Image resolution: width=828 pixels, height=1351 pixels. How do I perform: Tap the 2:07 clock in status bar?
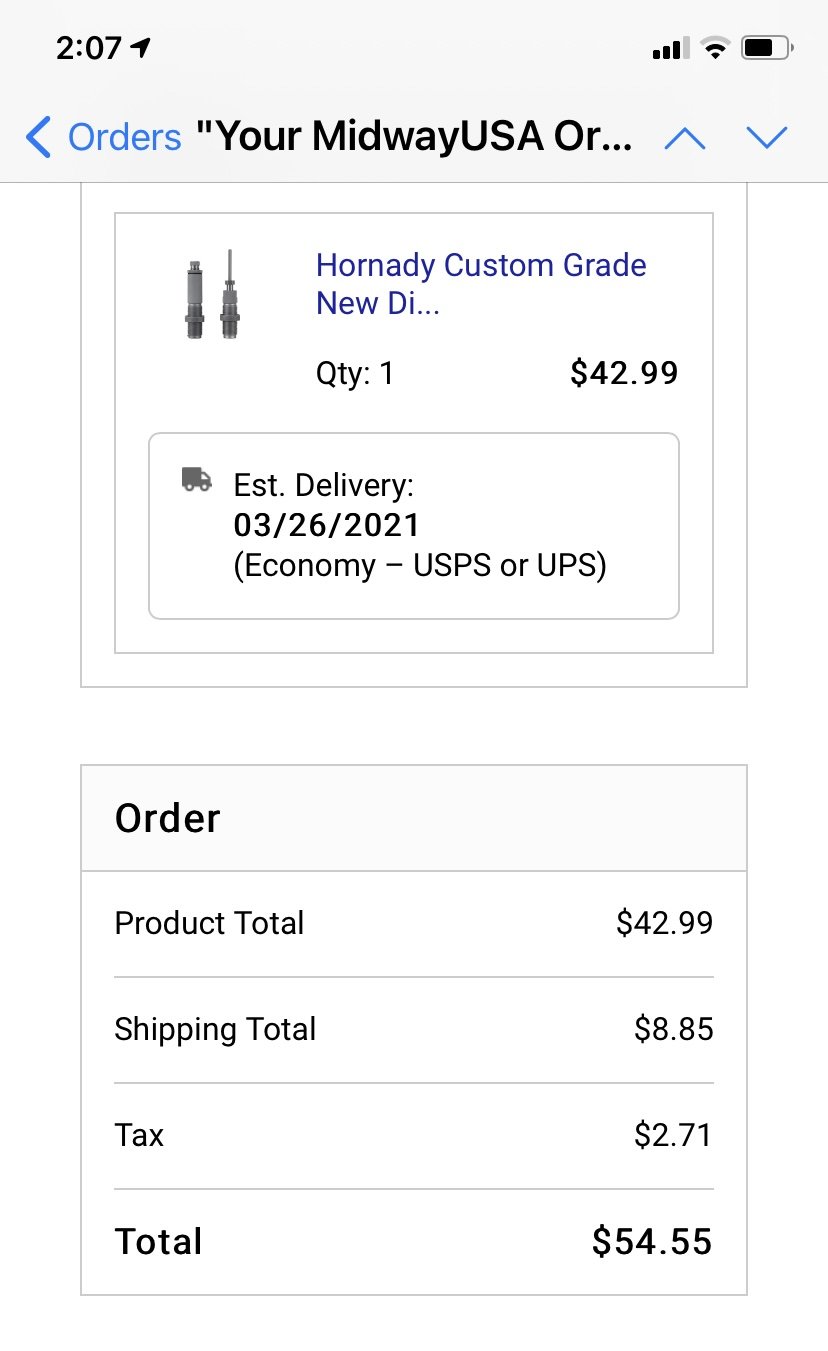point(88,47)
